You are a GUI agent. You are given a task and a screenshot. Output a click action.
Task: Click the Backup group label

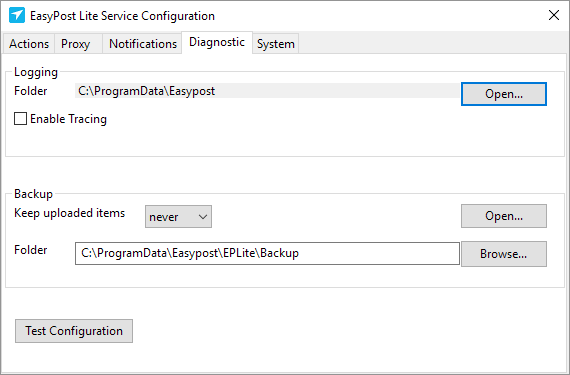pos(33,194)
